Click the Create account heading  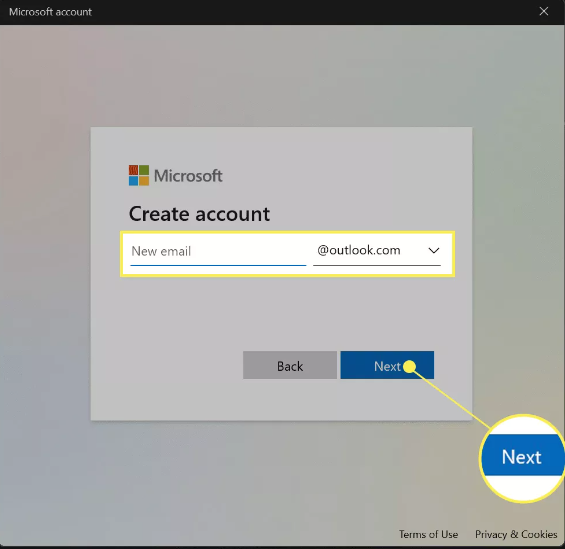[199, 214]
